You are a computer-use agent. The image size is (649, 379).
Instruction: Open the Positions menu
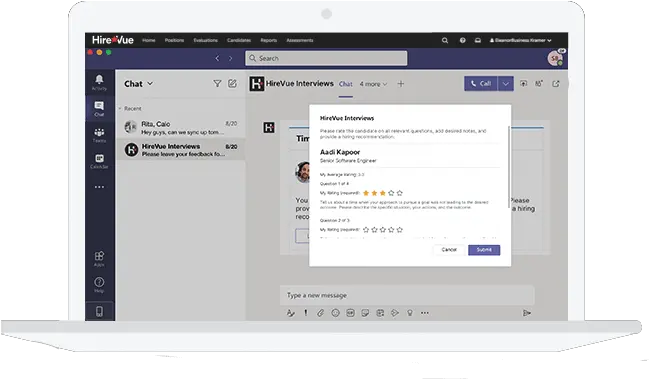point(174,40)
